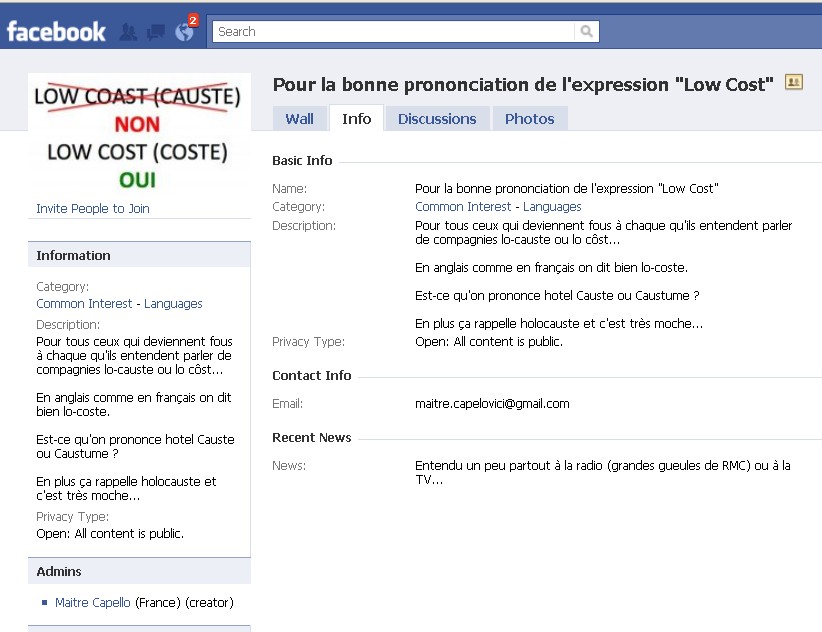Image resolution: width=822 pixels, height=632 pixels.
Task: Go to the Photos tab
Action: click(x=529, y=118)
